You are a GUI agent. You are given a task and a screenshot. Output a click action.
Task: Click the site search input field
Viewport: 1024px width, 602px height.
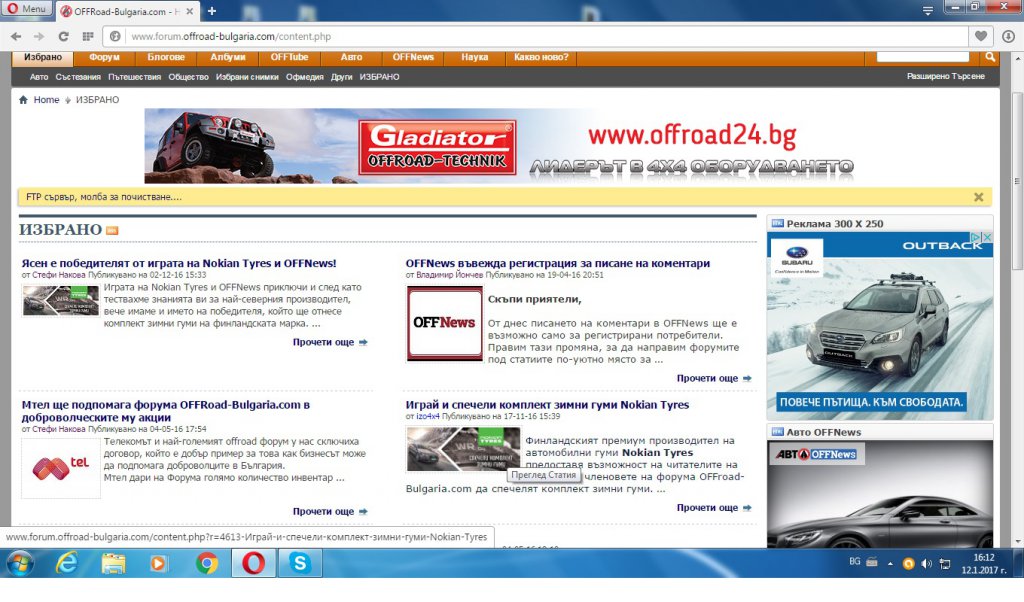[x=922, y=57]
